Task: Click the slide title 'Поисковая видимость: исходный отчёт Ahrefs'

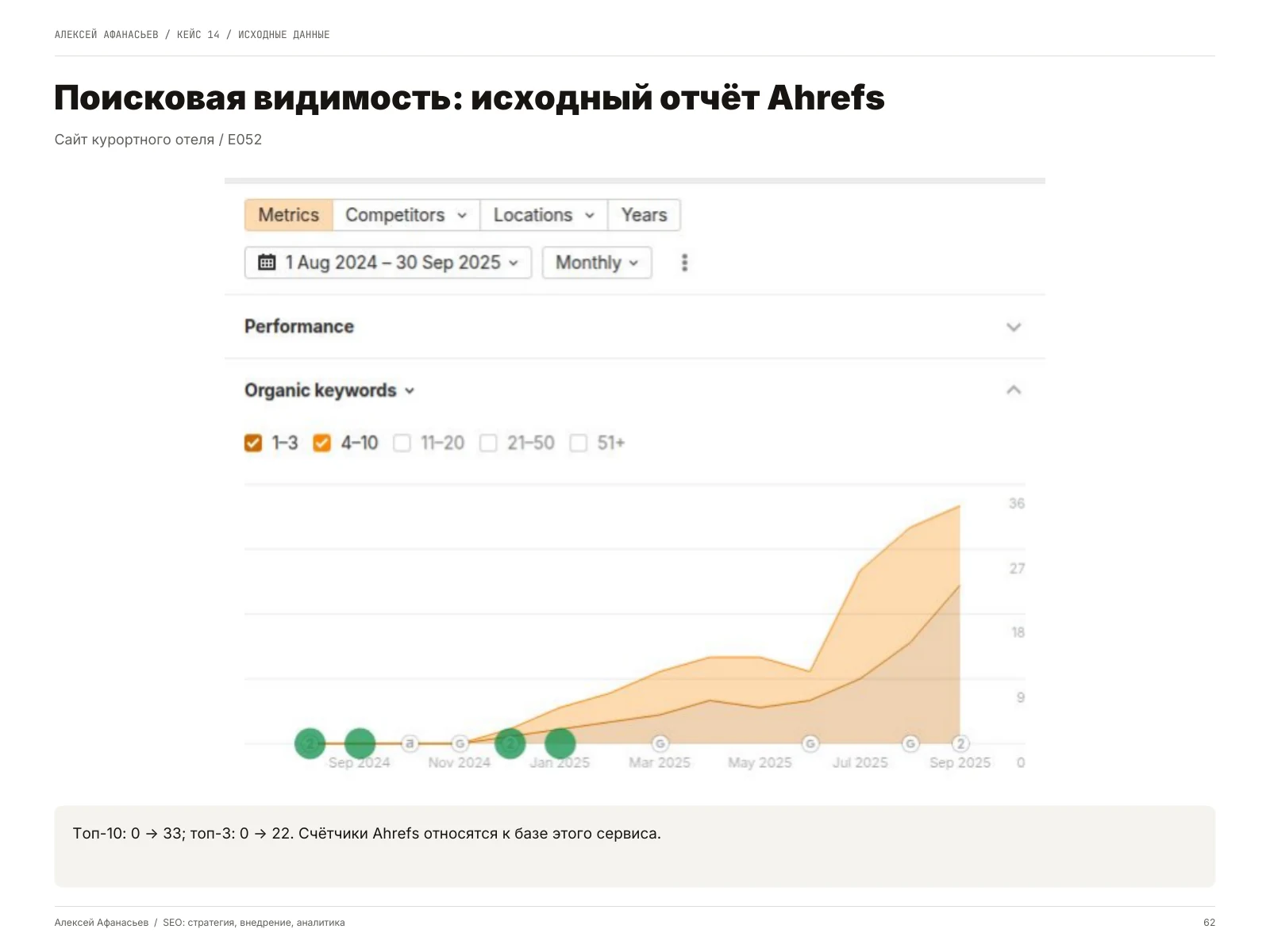Action: [x=469, y=98]
